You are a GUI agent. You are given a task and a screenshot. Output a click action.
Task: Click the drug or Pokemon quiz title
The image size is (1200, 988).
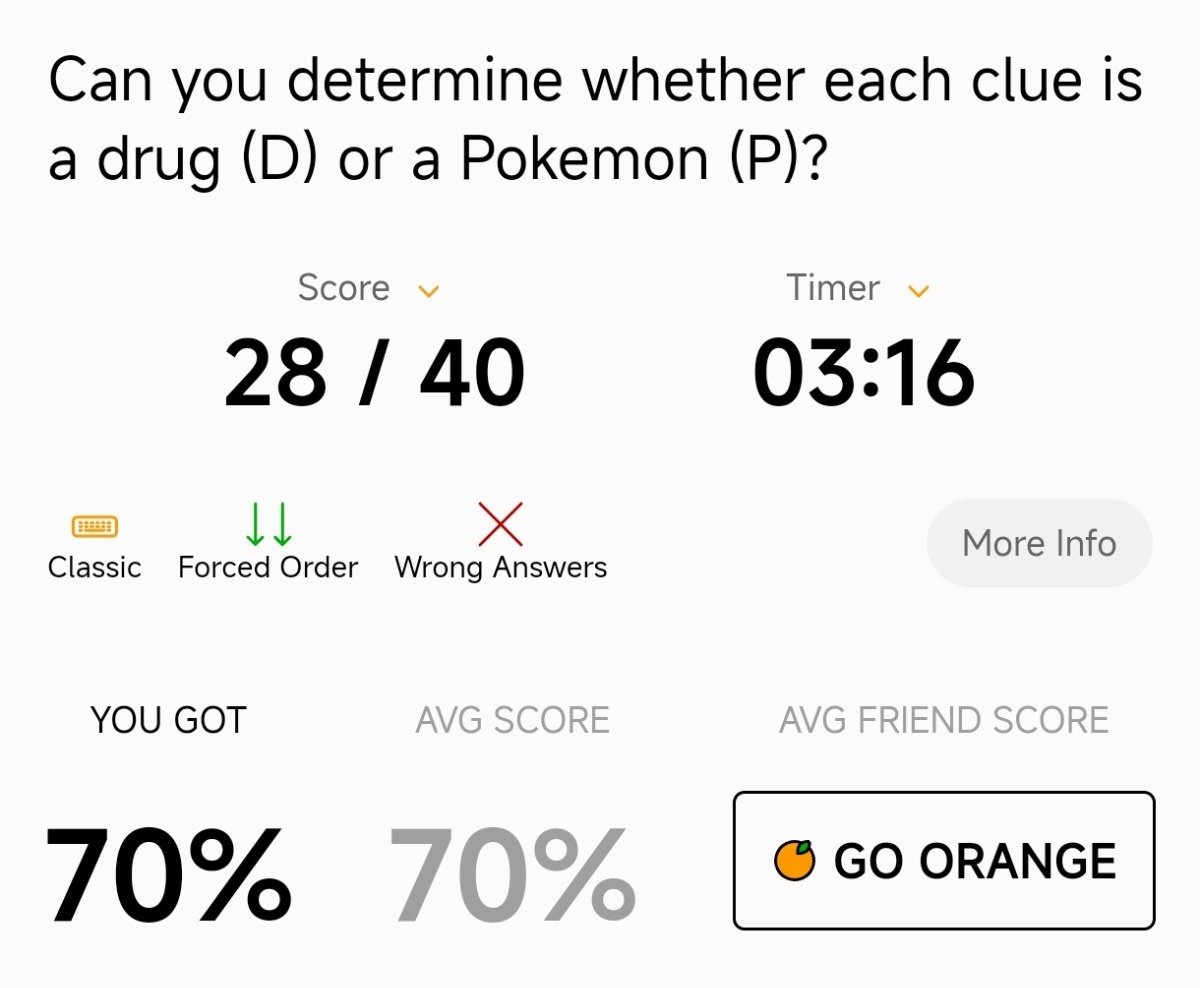[595, 120]
